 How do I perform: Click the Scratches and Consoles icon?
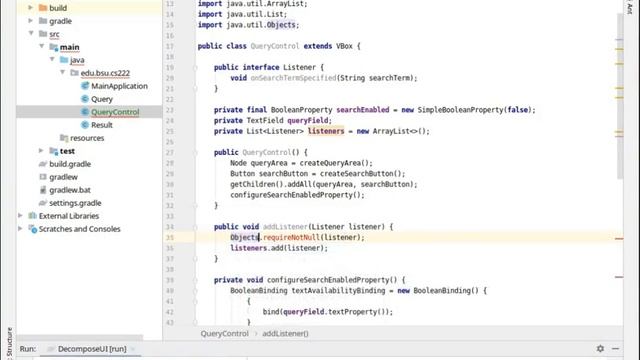[33, 229]
